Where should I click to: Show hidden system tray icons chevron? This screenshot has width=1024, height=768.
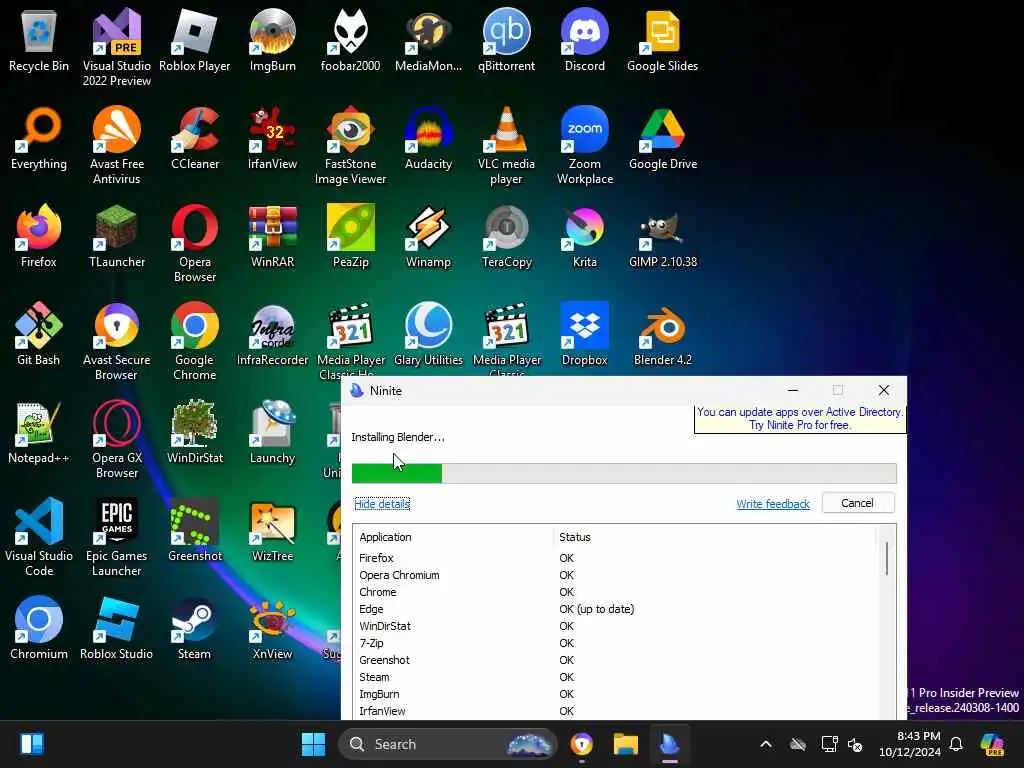(x=766, y=744)
